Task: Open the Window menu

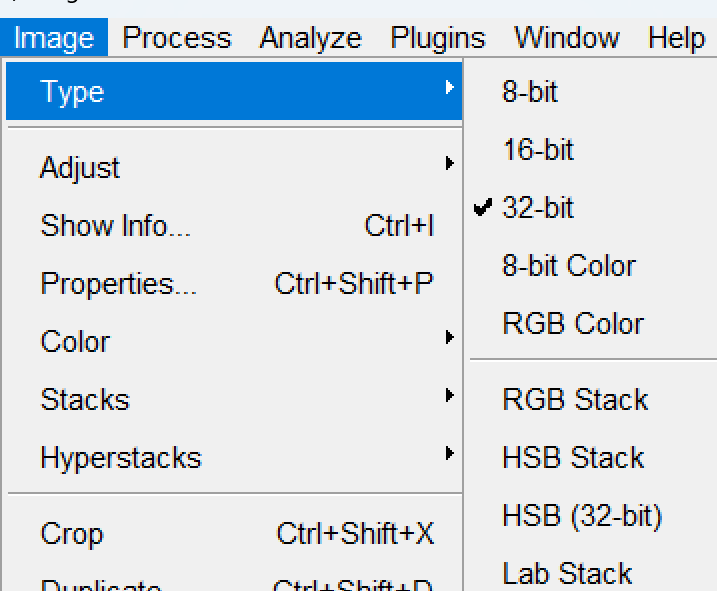Action: [566, 39]
